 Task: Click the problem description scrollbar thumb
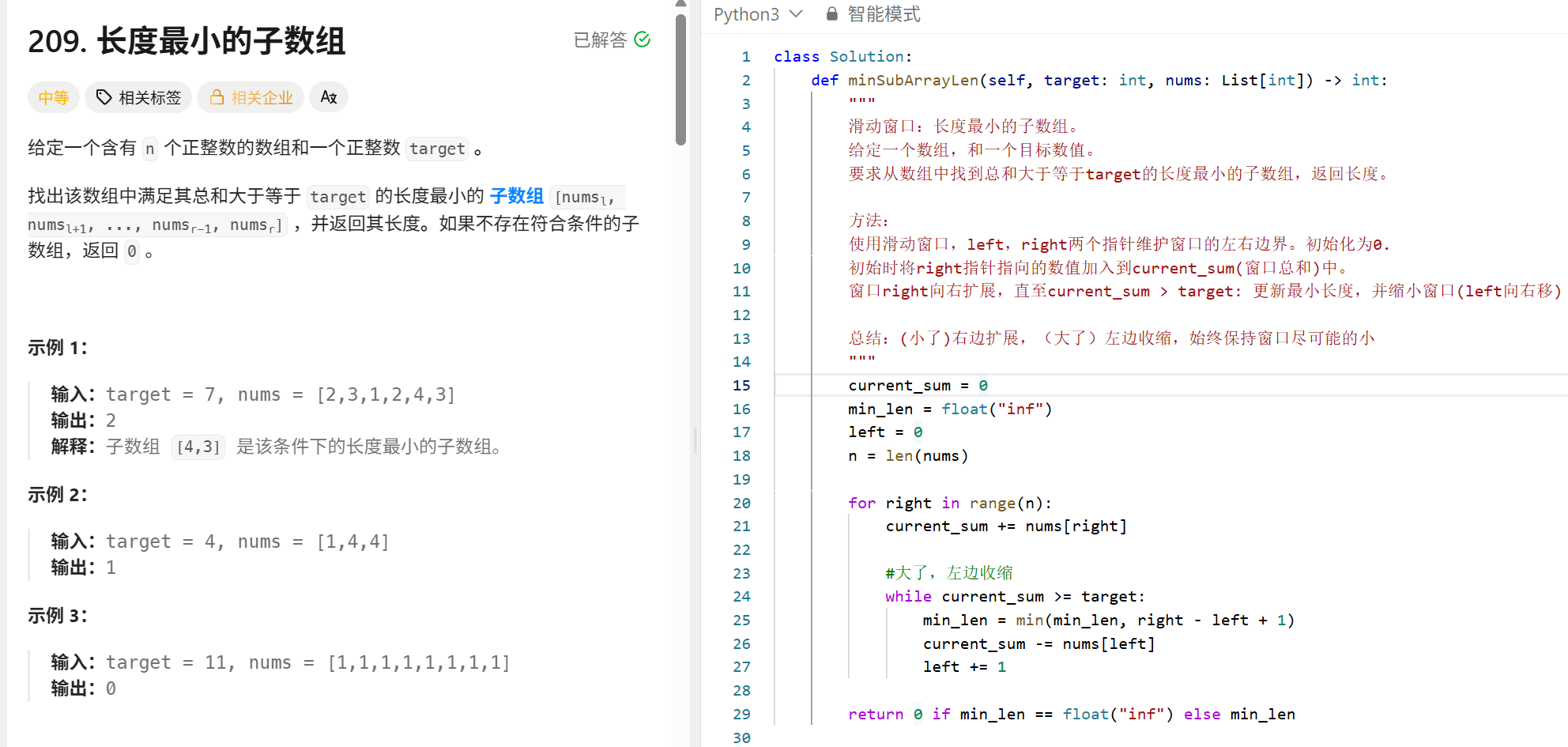click(x=681, y=79)
